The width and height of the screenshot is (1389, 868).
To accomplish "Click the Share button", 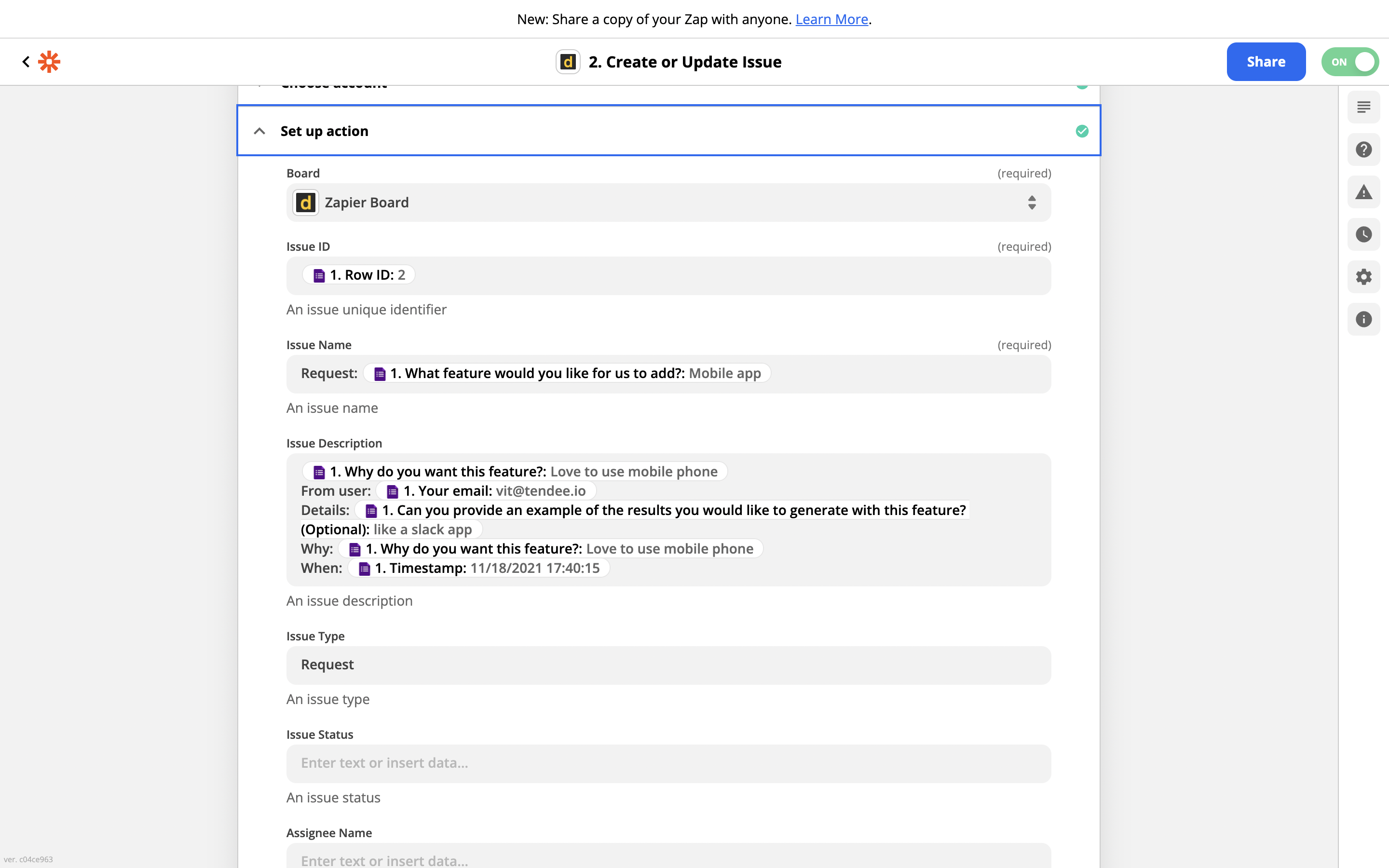I will coord(1266,62).
